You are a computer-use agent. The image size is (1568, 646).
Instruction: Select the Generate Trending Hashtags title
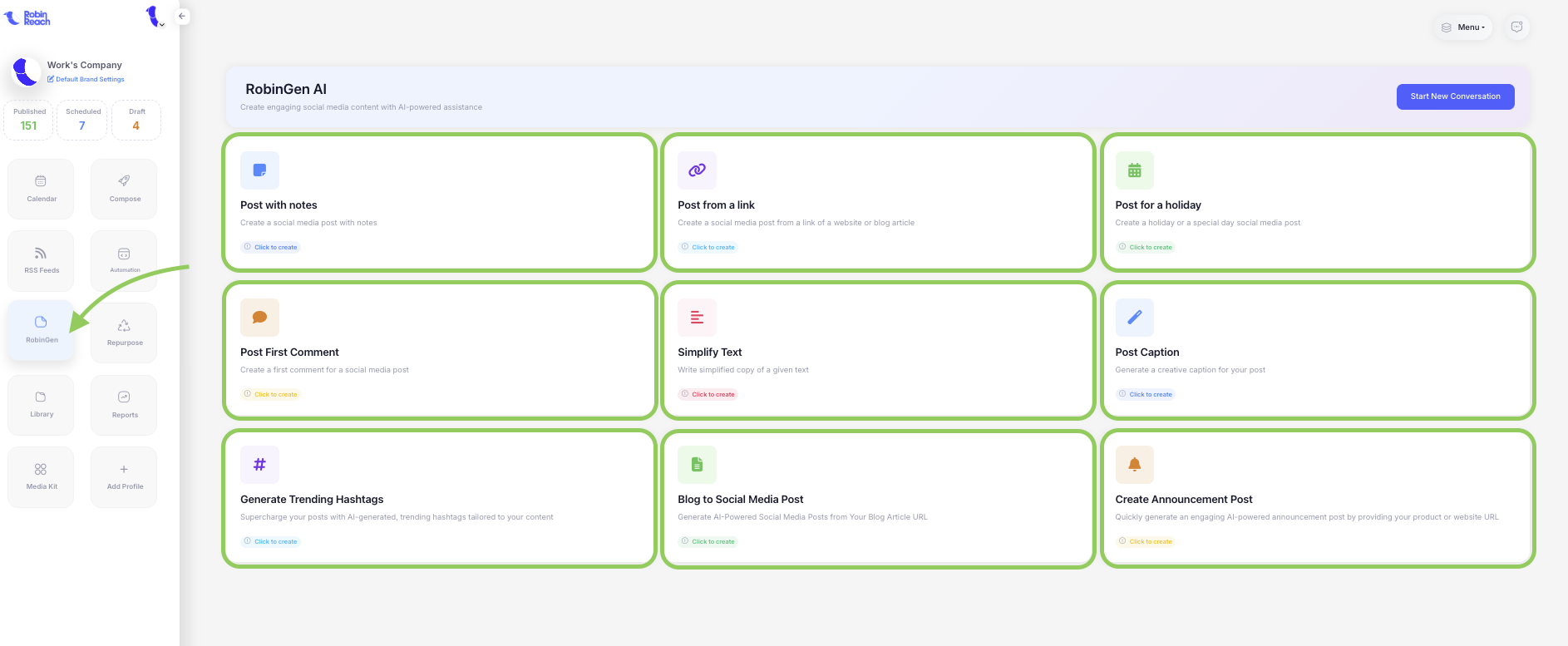click(312, 500)
